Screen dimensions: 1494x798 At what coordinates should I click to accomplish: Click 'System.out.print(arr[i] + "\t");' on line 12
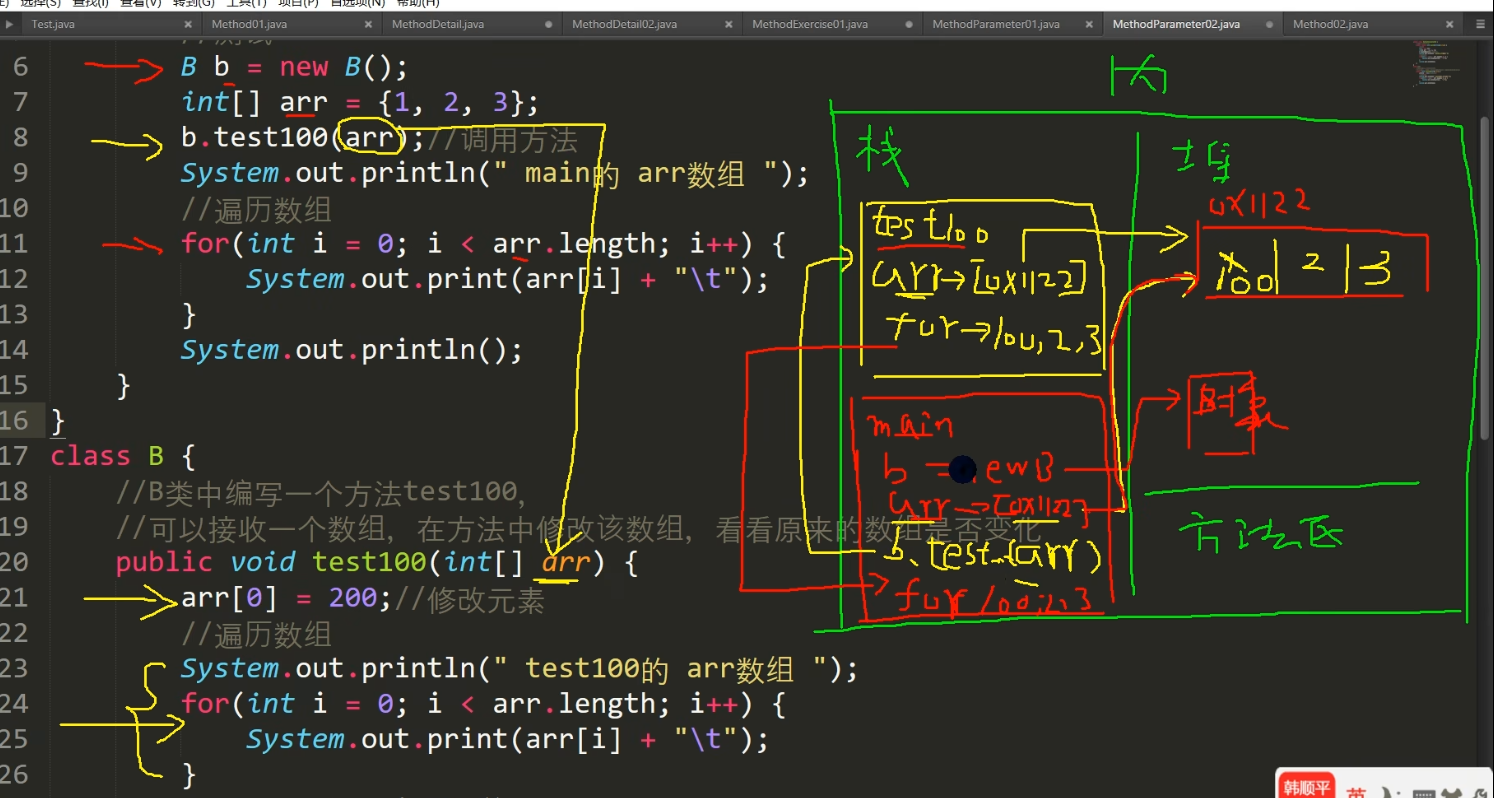tap(508, 279)
